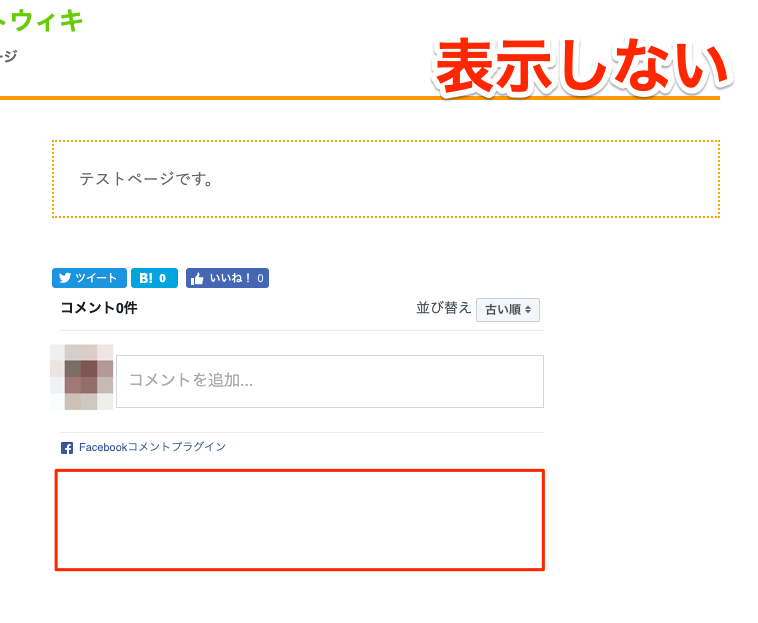Click the green wiki title link
This screenshot has height=623, width=758.
click(x=42, y=21)
